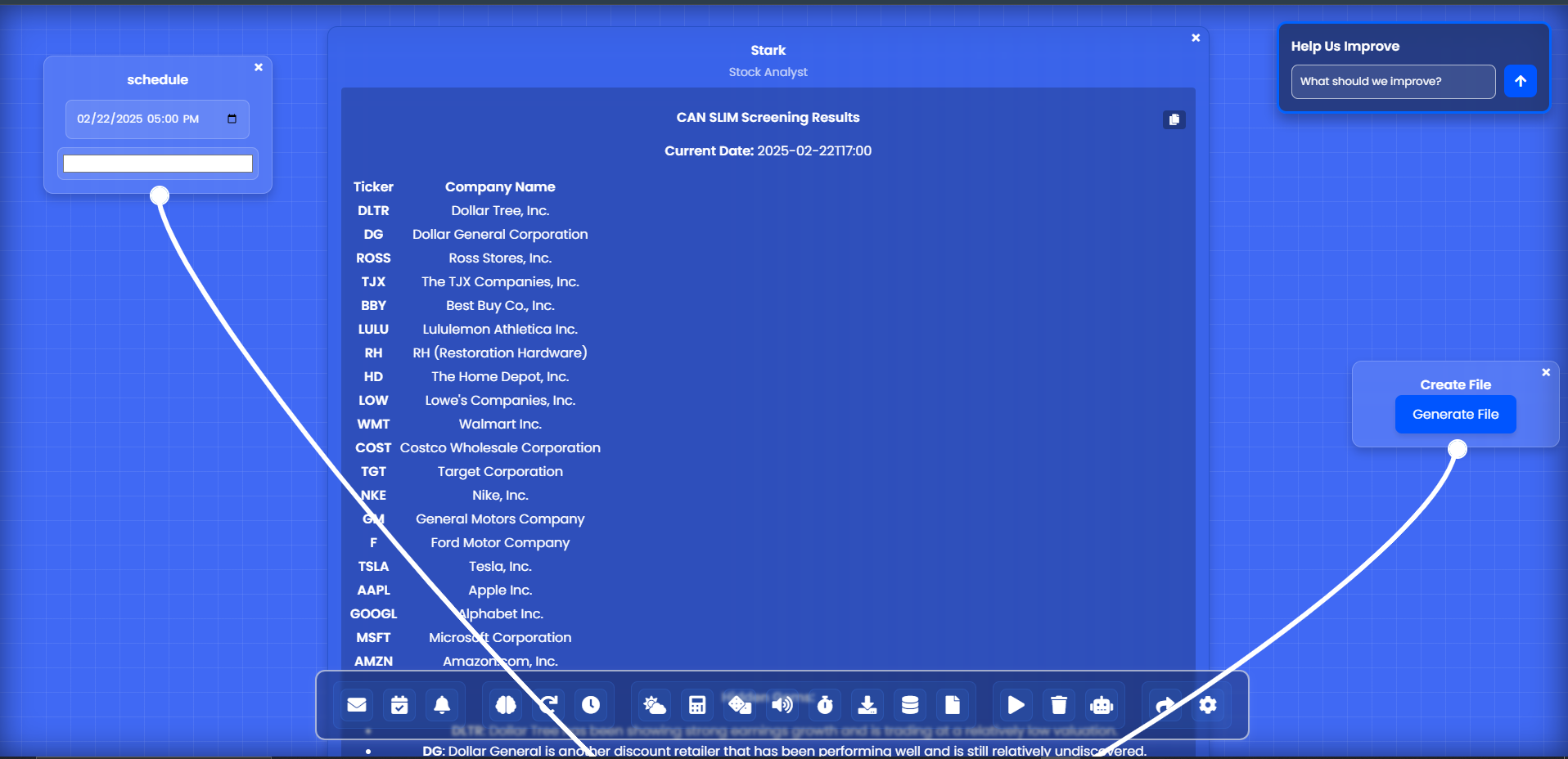
Task: Click the speaker volume icon
Action: pos(782,705)
